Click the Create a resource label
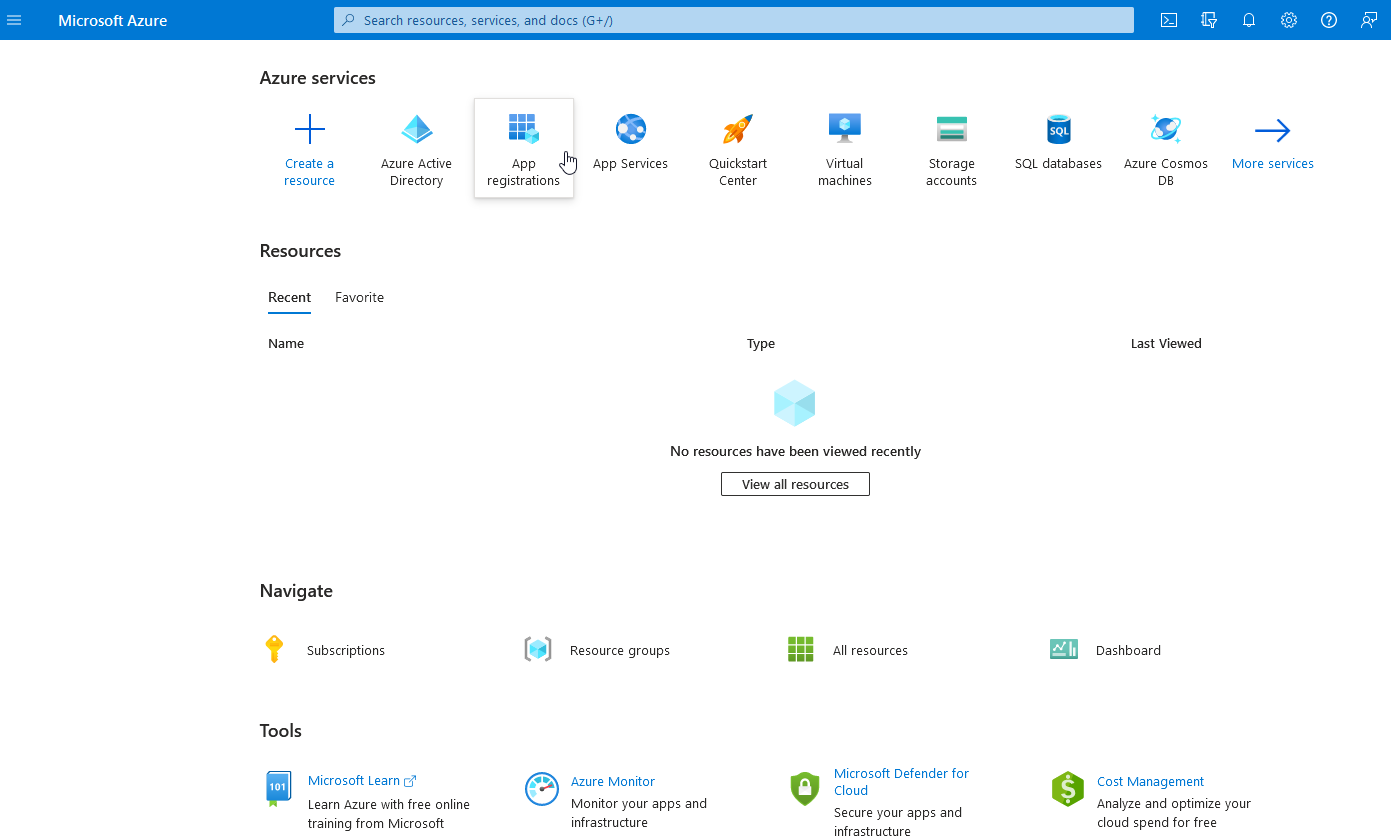 coord(309,172)
